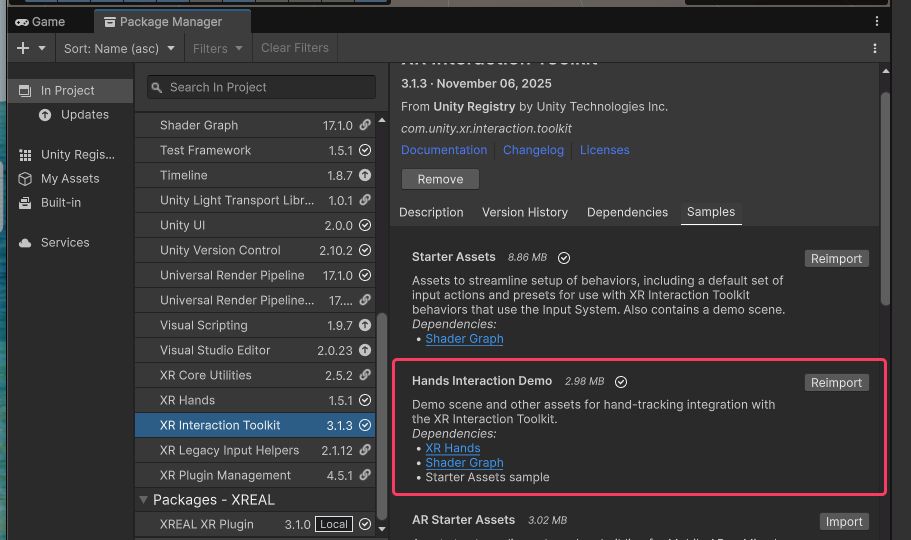911x540 pixels.
Task: Click the Remove package button
Action: [x=440, y=179]
